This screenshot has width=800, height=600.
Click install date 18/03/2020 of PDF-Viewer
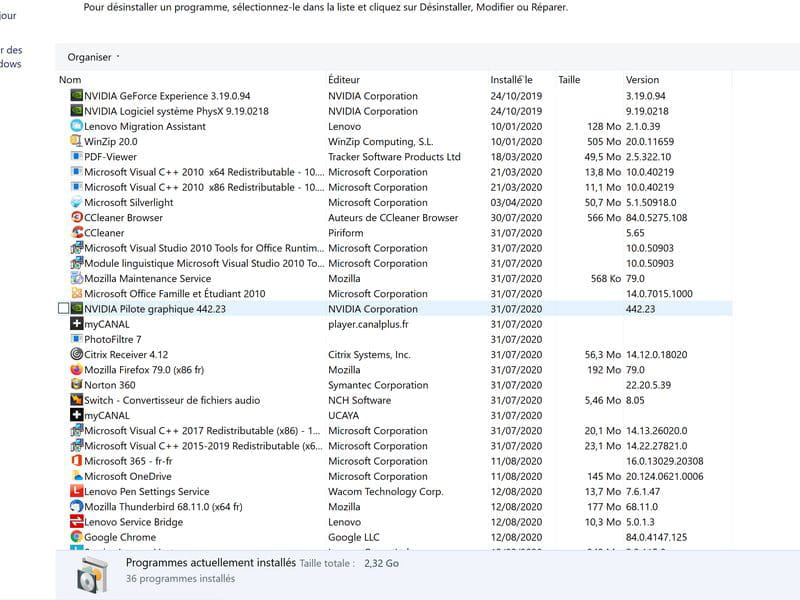[x=516, y=157]
